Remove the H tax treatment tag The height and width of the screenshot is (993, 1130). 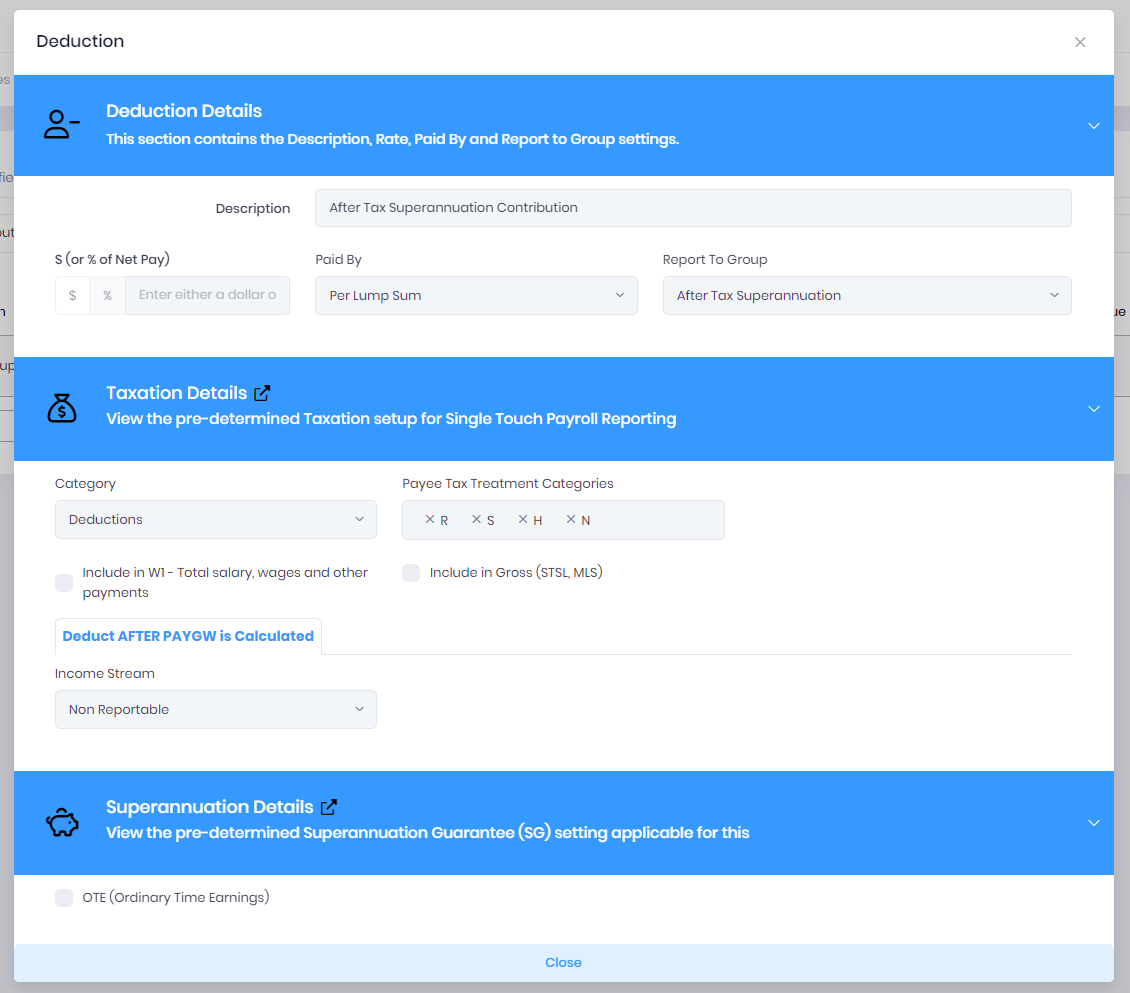[x=523, y=519]
